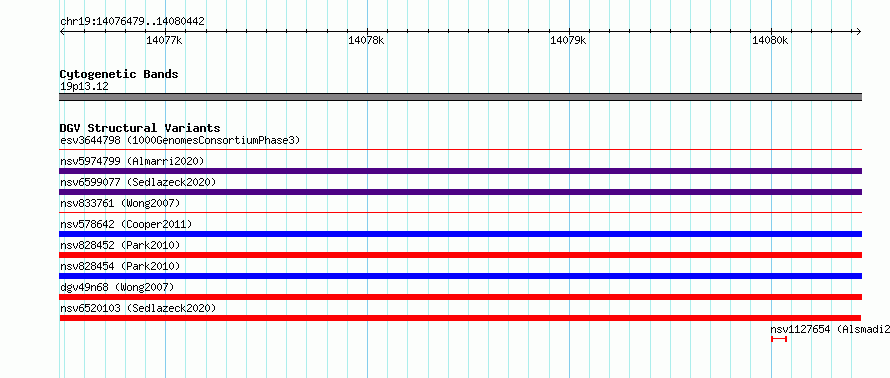Open variant nsv833761 (Wong2007) label
This screenshot has height=378, width=890.
(x=120, y=203)
